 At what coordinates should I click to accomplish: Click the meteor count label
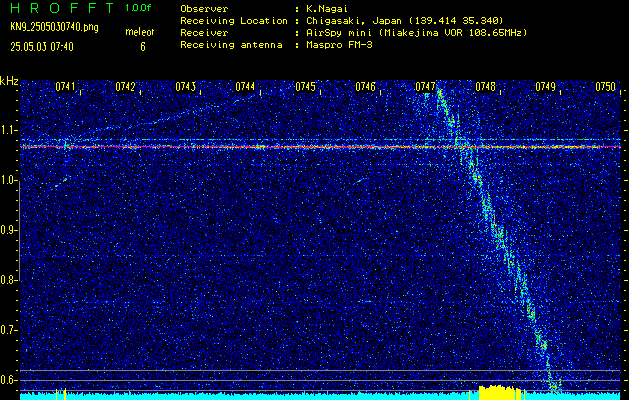pyautogui.click(x=140, y=32)
